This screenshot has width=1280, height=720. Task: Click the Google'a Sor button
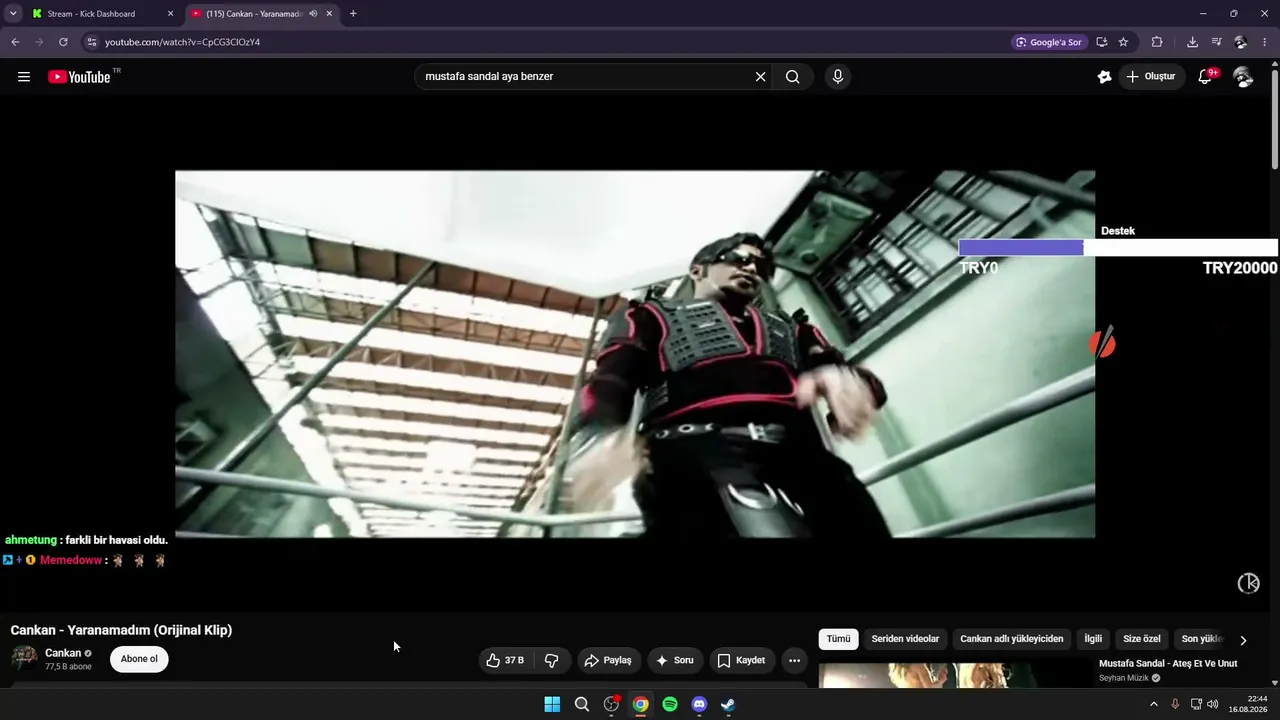(1048, 42)
